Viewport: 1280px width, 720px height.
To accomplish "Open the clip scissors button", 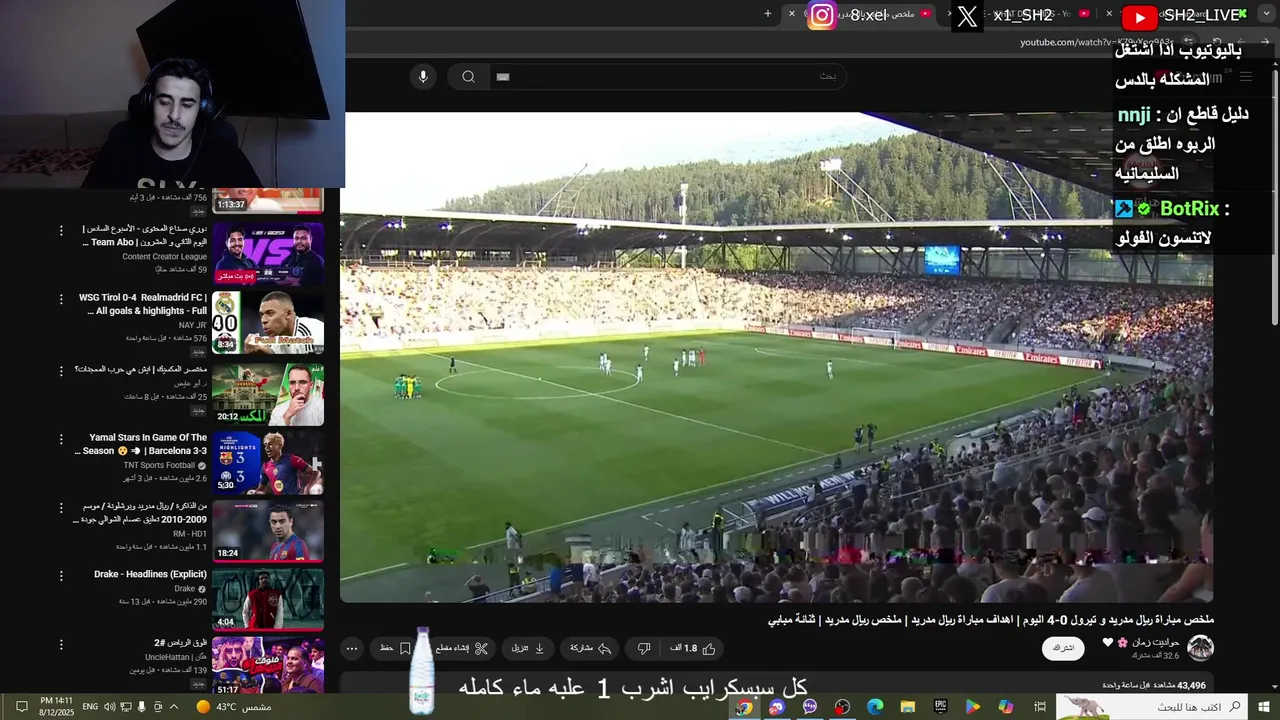I will [x=462, y=649].
